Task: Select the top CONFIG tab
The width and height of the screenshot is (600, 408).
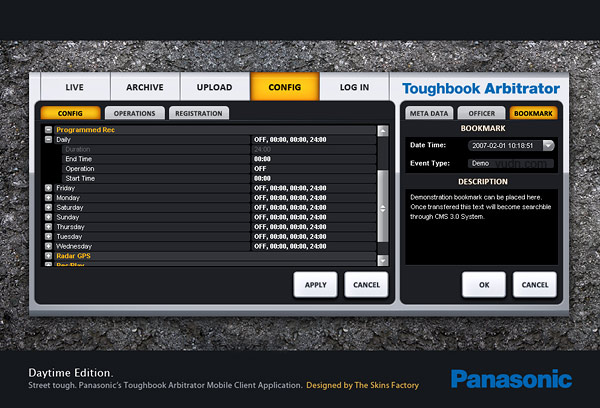Action: click(285, 87)
